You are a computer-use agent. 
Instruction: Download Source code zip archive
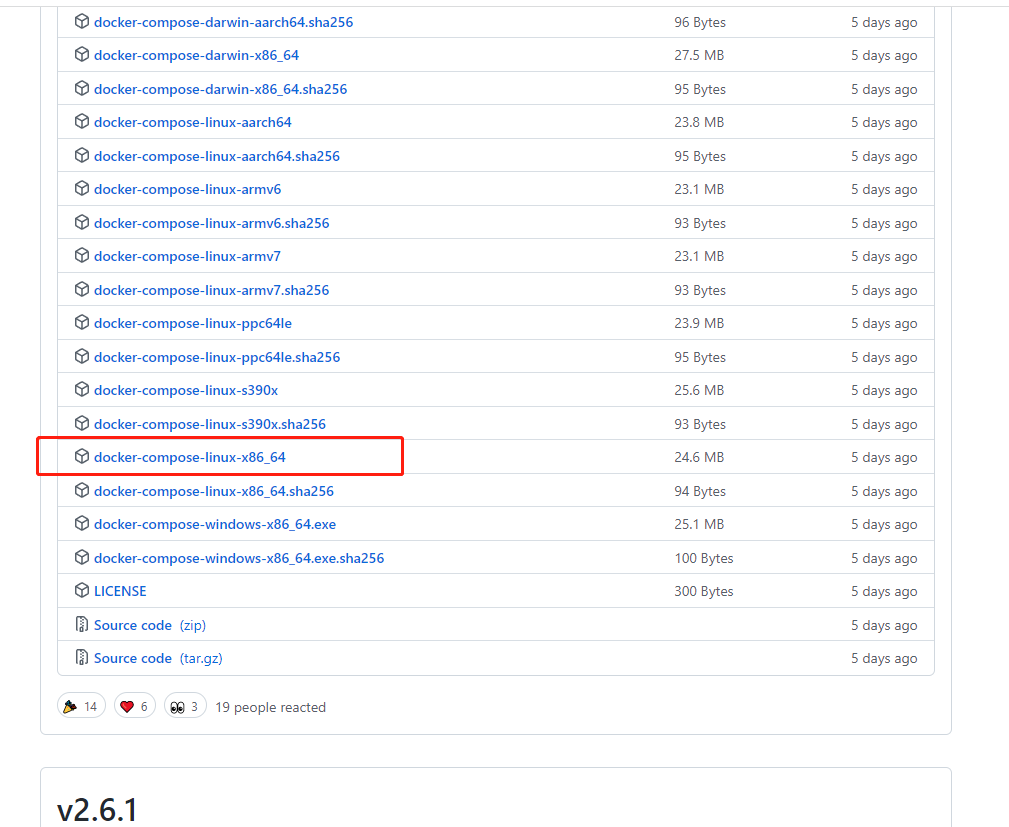(x=150, y=625)
